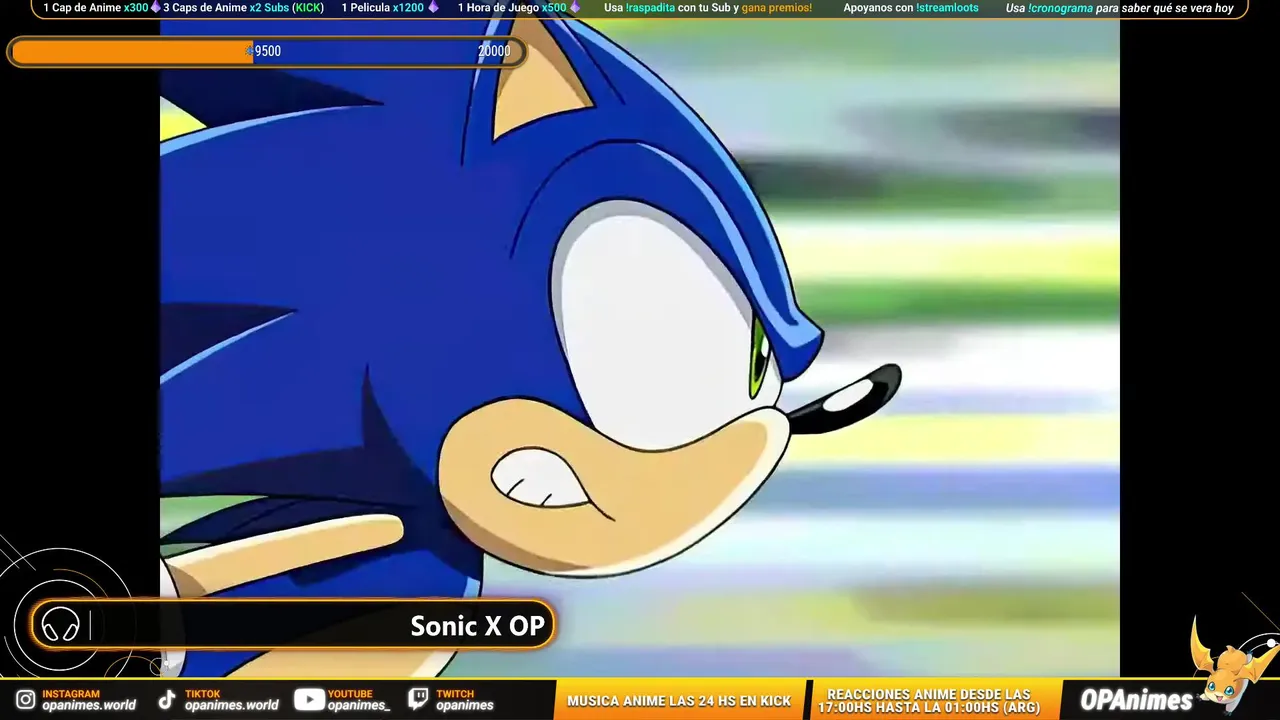Click the INSTAGRAM orange label
This screenshot has height=720, width=1280.
(x=71, y=693)
